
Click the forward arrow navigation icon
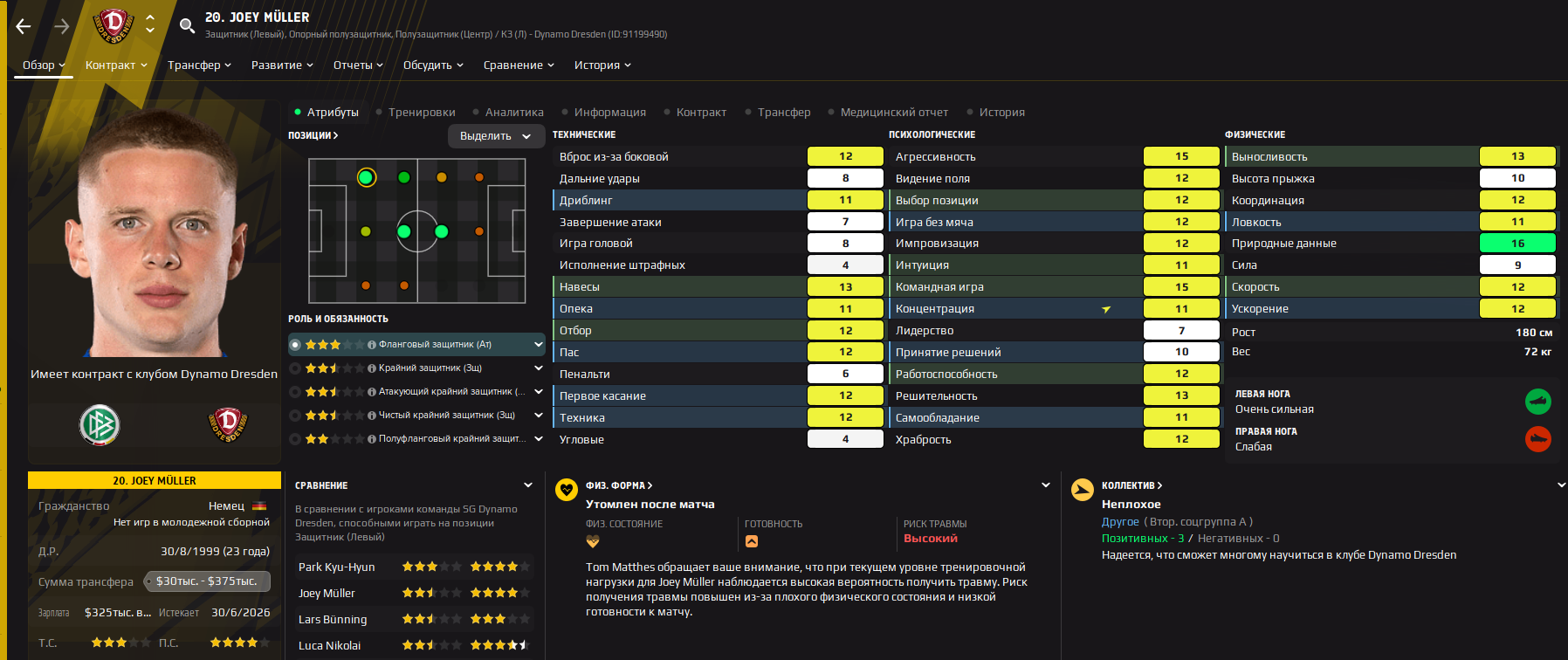[x=62, y=26]
